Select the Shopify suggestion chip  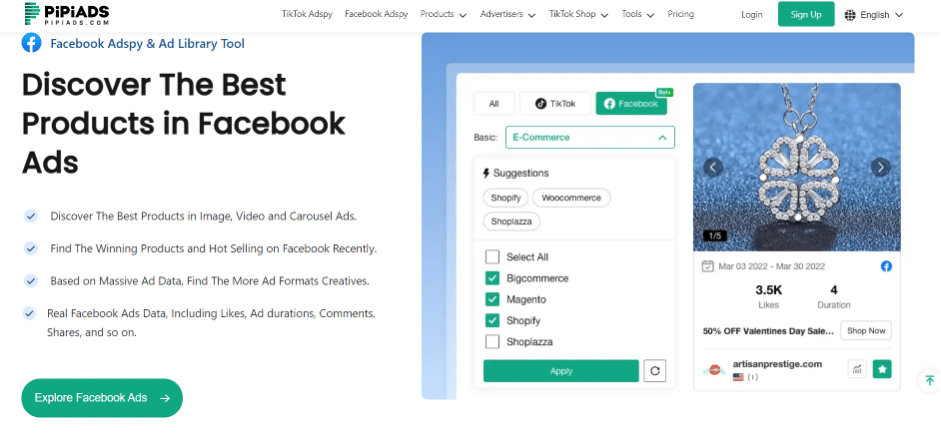(505, 197)
